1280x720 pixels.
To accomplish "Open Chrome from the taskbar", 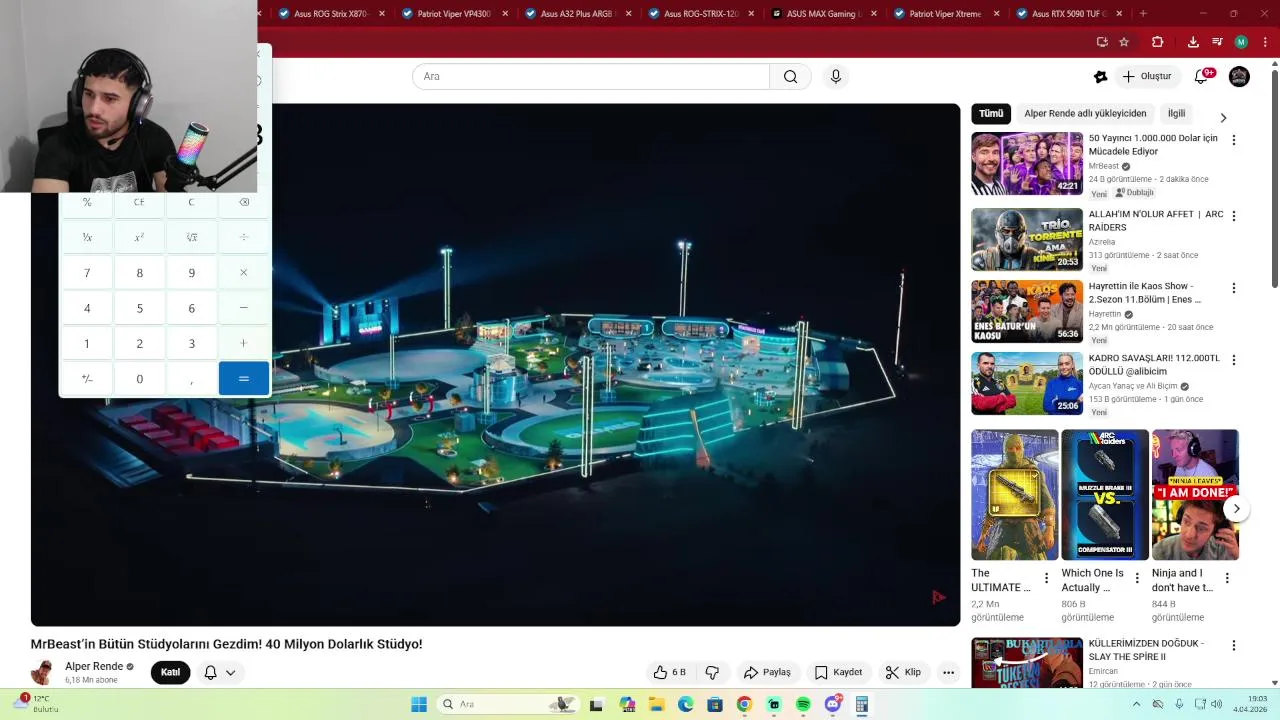I will [744, 704].
